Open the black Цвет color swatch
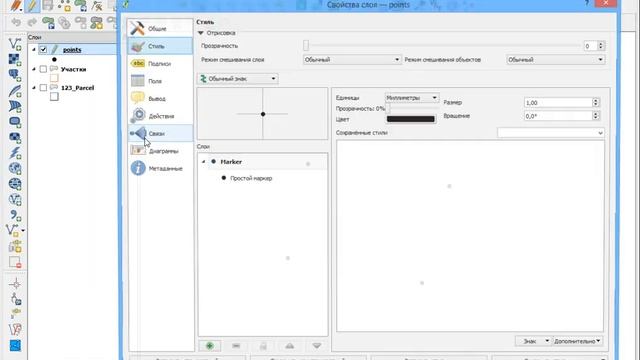Image resolution: width=640 pixels, height=360 pixels. tap(411, 119)
